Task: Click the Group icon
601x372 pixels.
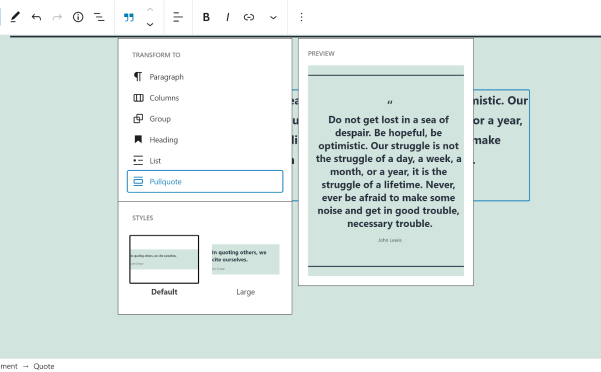Action: pos(138,119)
